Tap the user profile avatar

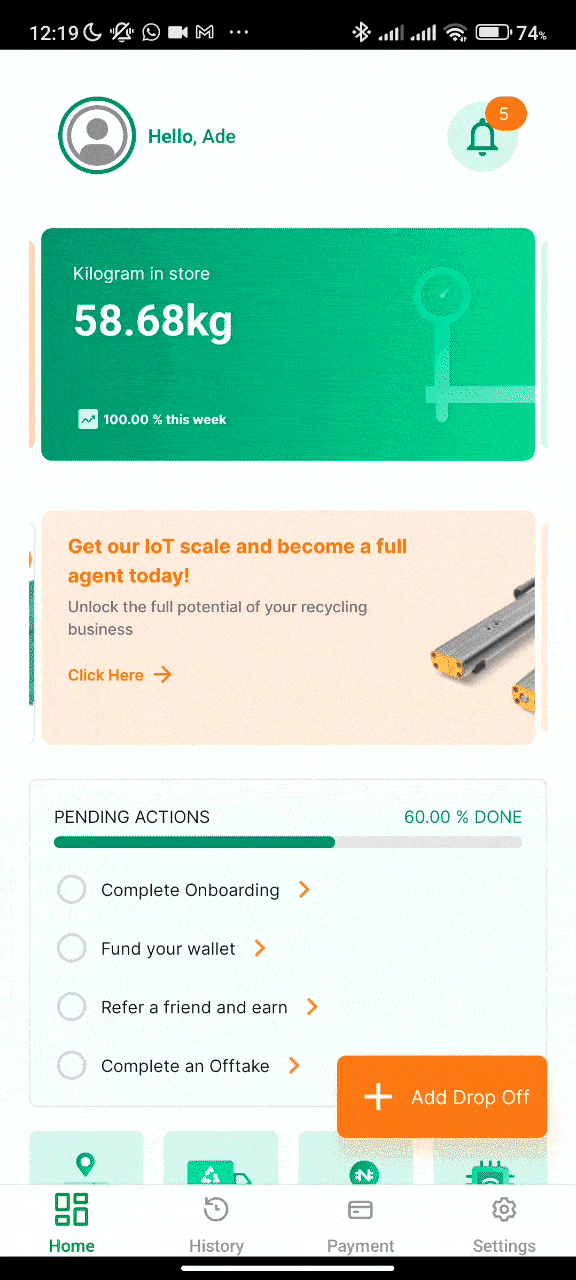click(x=97, y=136)
